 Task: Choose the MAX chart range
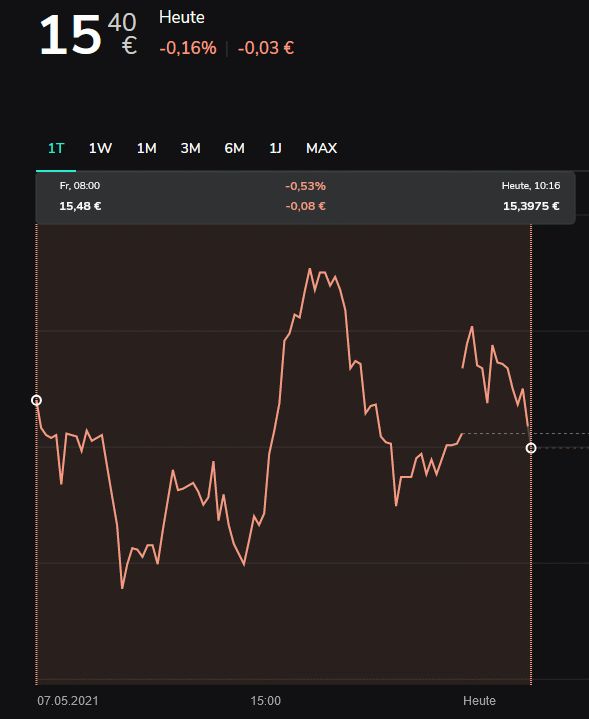click(321, 148)
